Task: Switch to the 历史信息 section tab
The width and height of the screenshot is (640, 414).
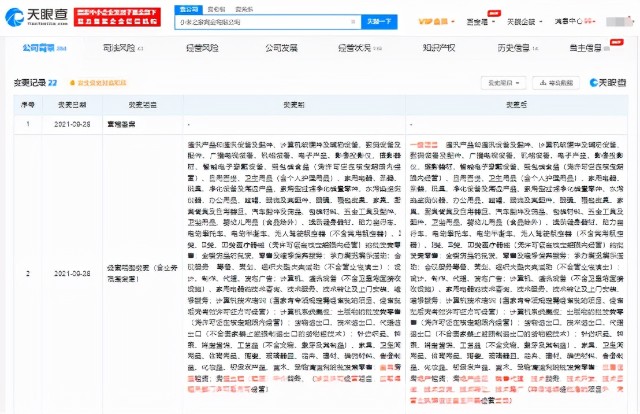Action: point(518,48)
